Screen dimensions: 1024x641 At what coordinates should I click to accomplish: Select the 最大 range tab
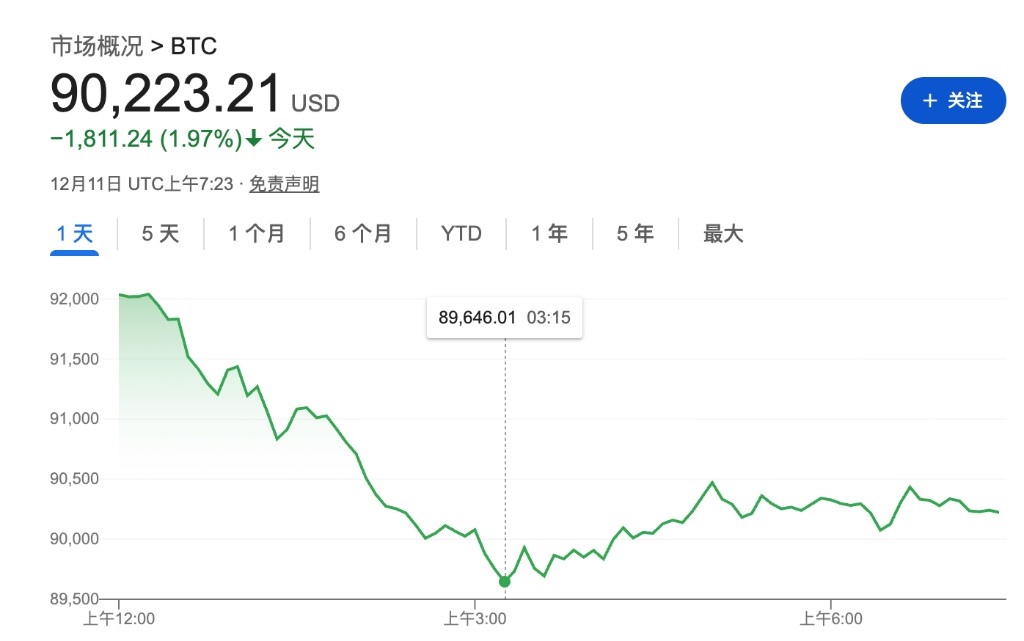tap(723, 234)
